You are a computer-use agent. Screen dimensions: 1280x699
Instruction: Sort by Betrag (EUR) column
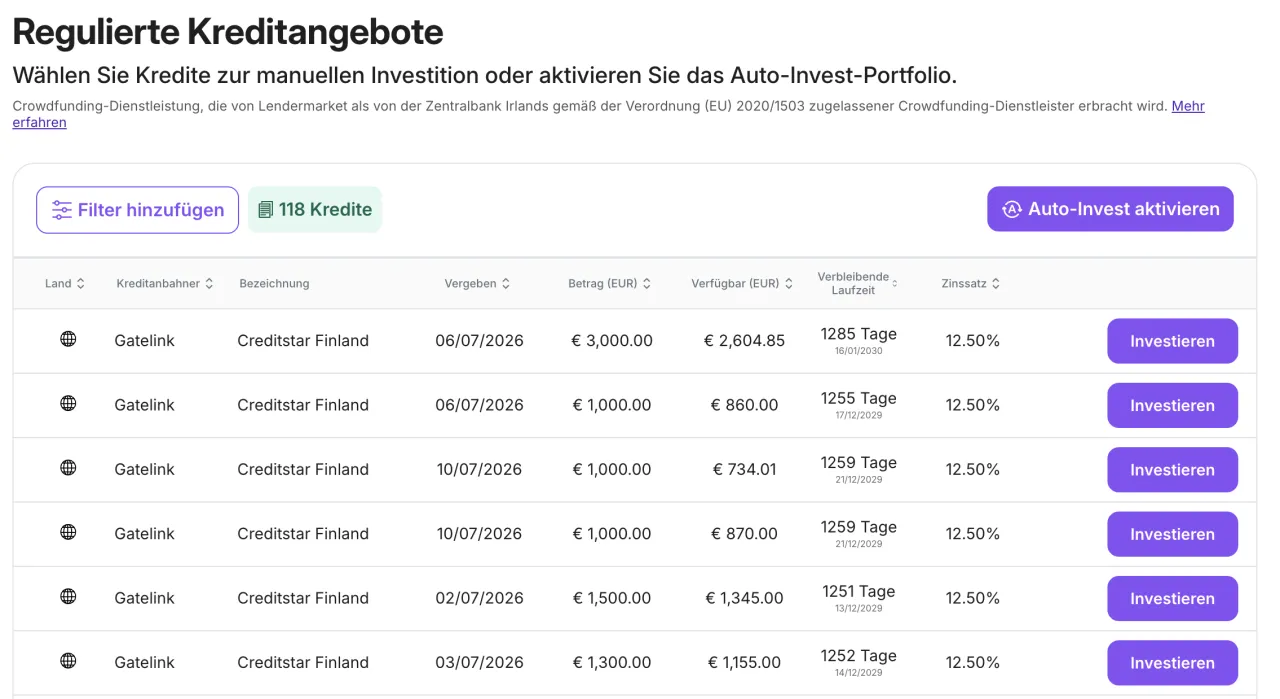[x=610, y=283]
